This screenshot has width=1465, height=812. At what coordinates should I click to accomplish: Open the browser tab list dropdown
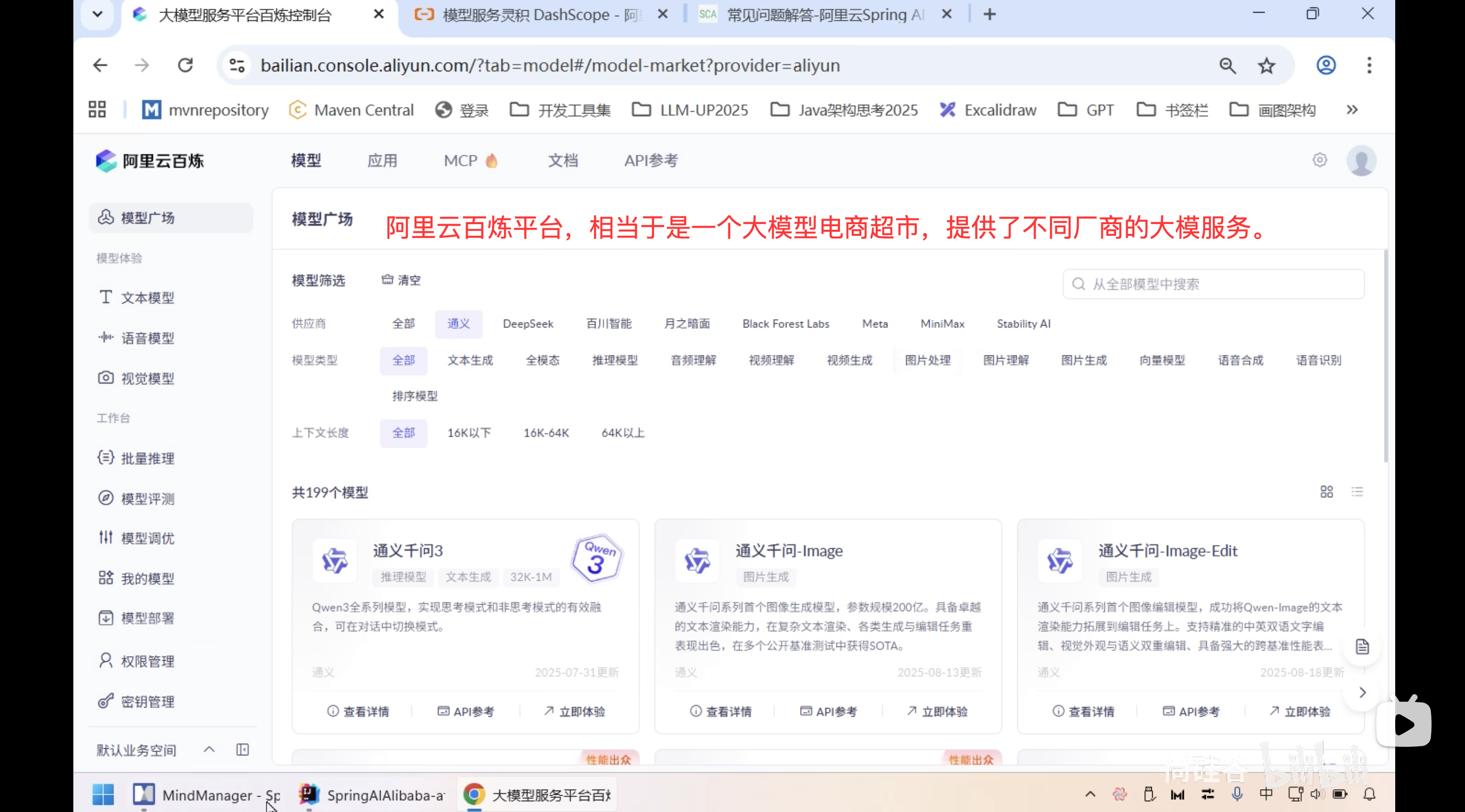(97, 14)
